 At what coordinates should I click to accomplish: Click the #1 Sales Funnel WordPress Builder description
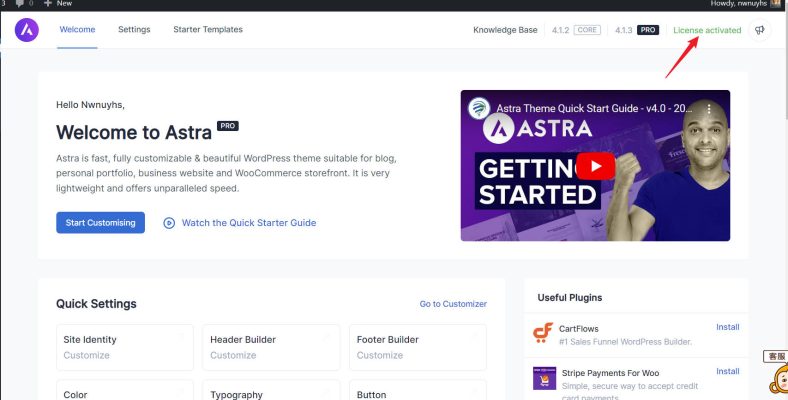[x=625, y=342]
